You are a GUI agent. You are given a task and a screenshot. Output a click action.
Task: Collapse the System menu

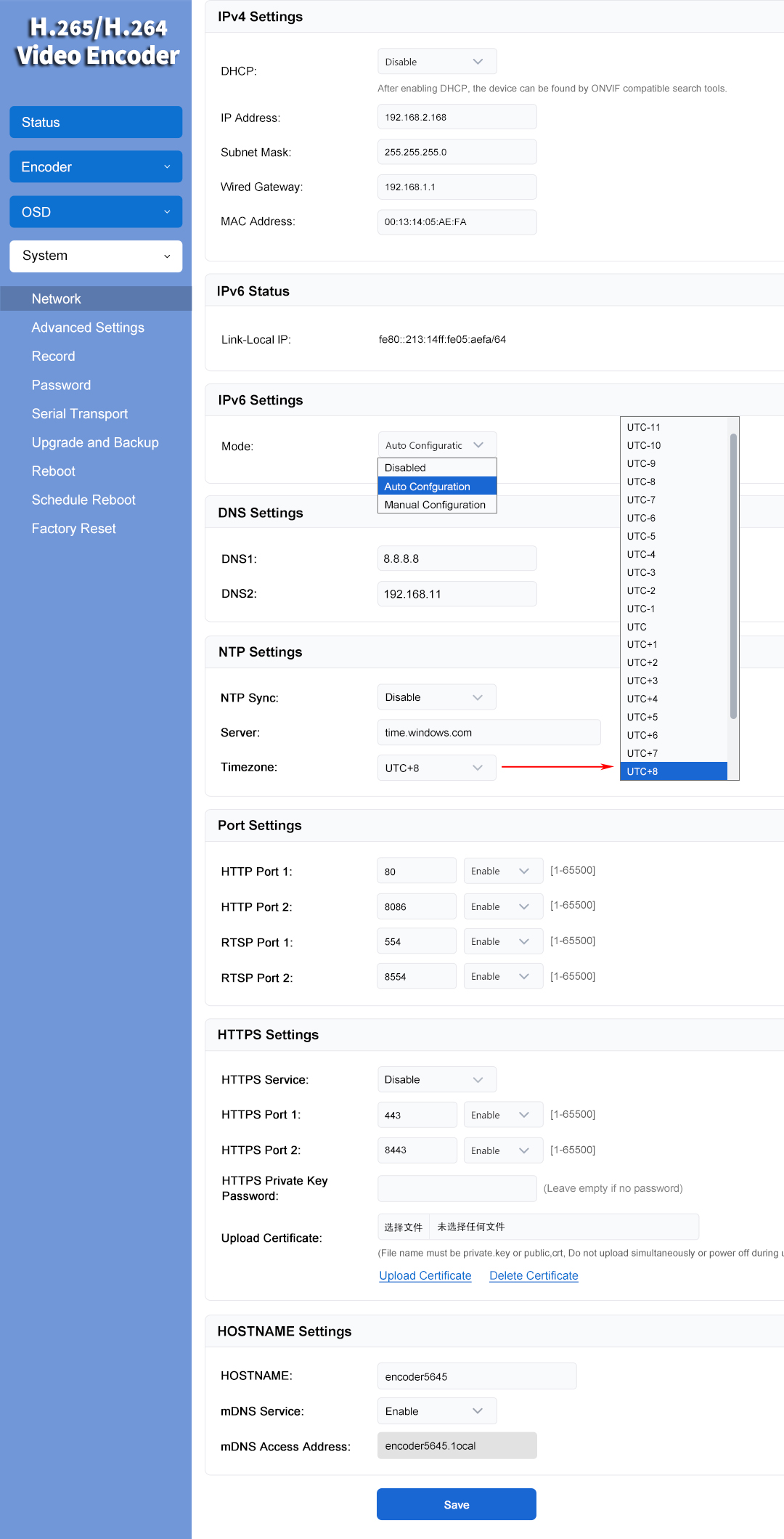(x=96, y=256)
